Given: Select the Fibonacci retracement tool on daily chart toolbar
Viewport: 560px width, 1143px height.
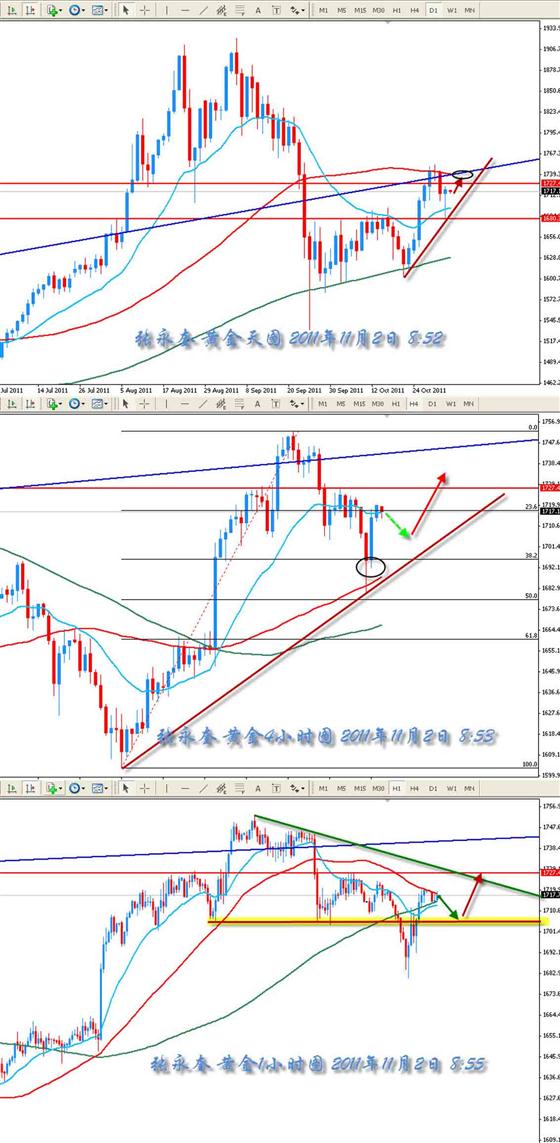Looking at the screenshot, I should pos(240,10).
